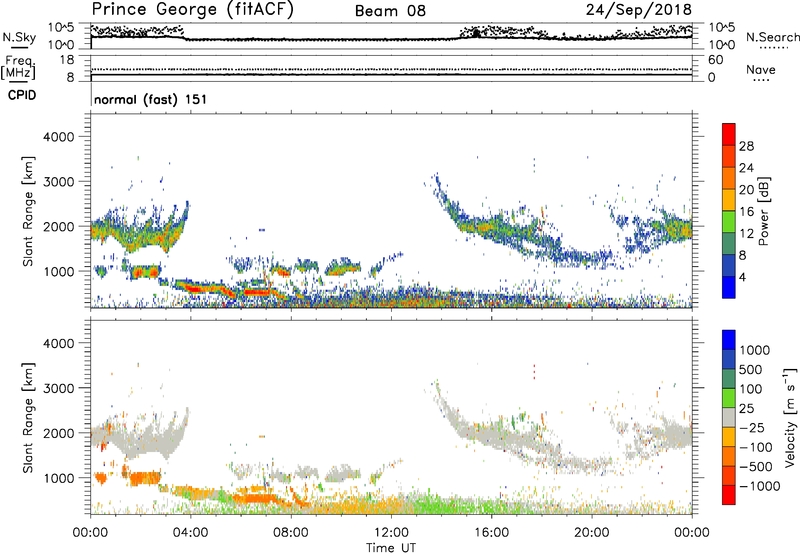
Task: Click the "Power [dB]" colorbar title
Action: 763,211
